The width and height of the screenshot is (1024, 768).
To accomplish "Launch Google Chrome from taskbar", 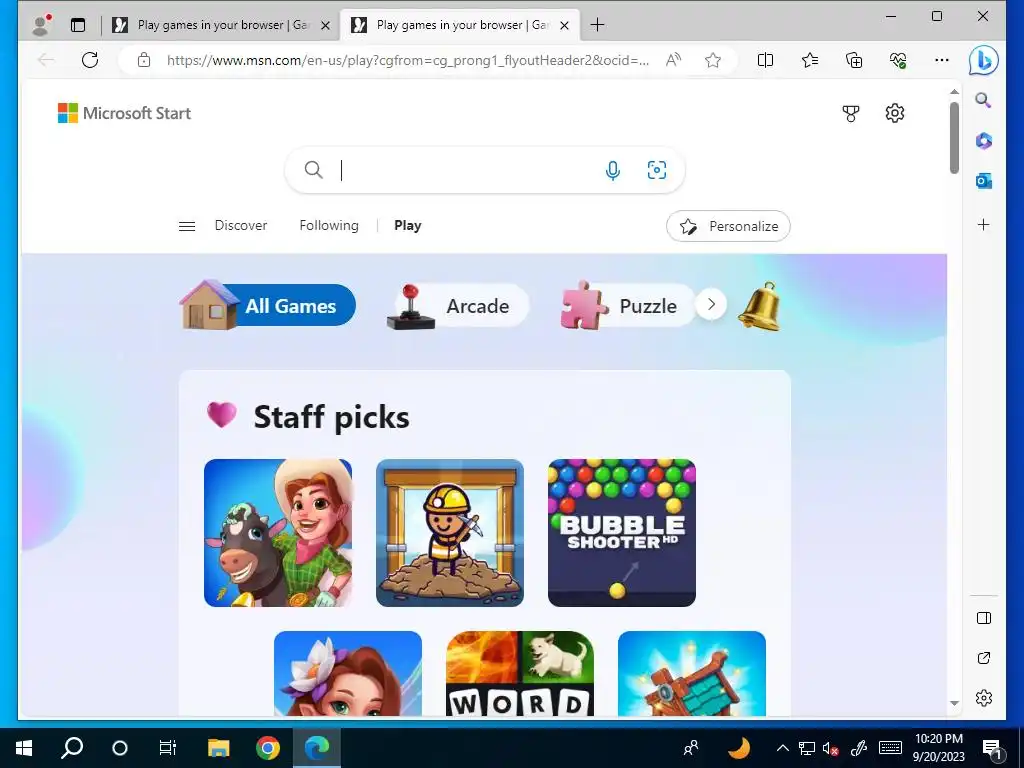I will tap(268, 748).
